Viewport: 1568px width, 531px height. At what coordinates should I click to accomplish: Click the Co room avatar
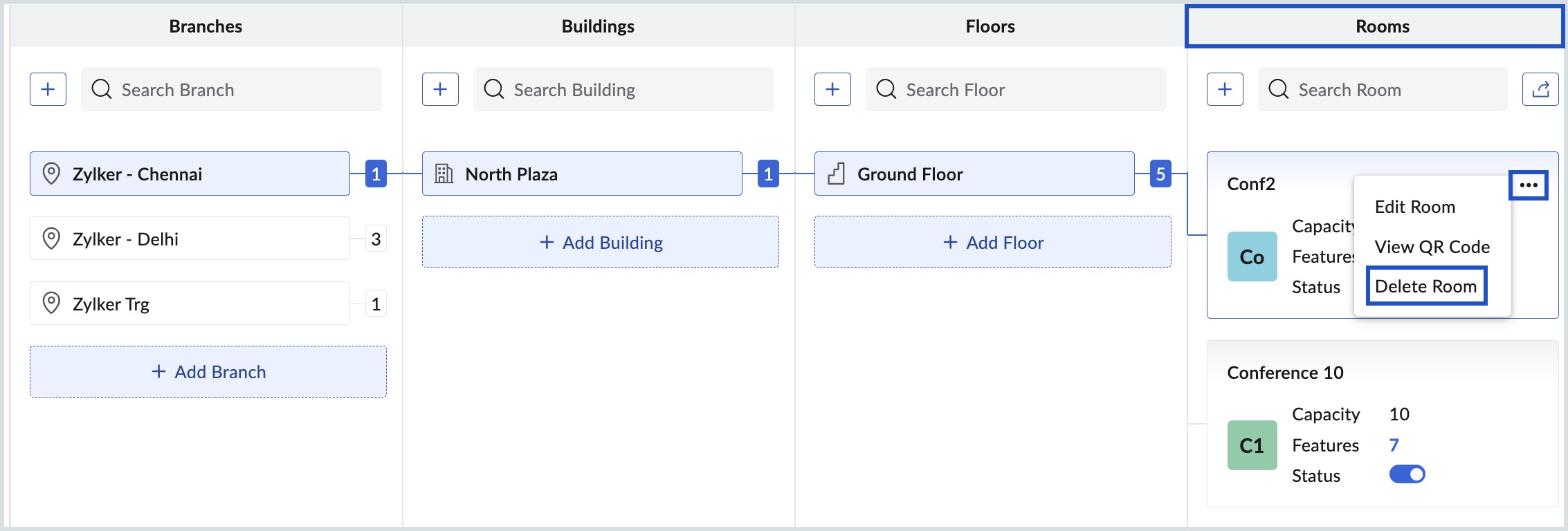pyautogui.click(x=1252, y=257)
